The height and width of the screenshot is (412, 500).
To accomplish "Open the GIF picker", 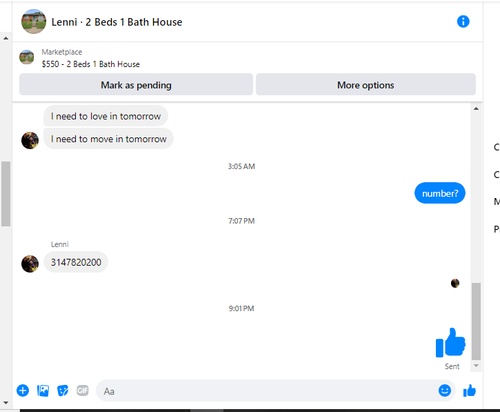I will (x=83, y=390).
